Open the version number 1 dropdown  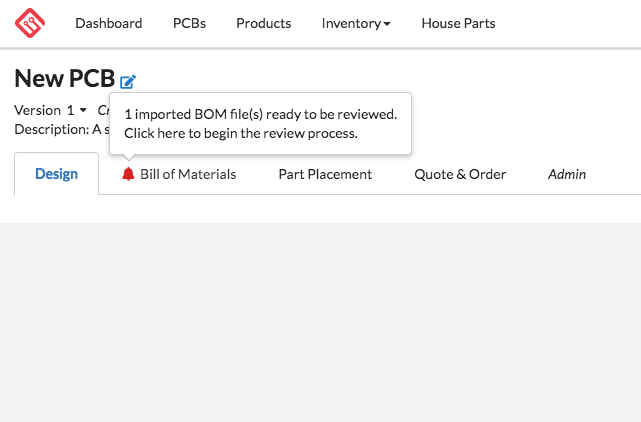77,110
